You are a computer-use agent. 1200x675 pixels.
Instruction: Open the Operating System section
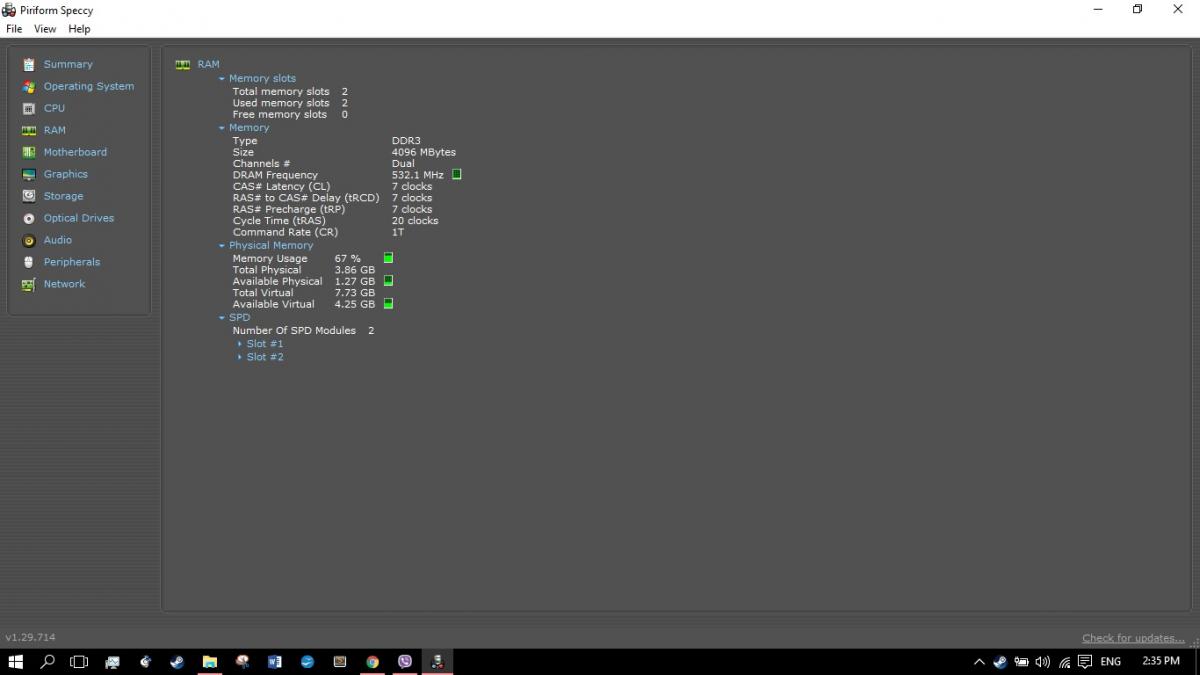click(88, 86)
